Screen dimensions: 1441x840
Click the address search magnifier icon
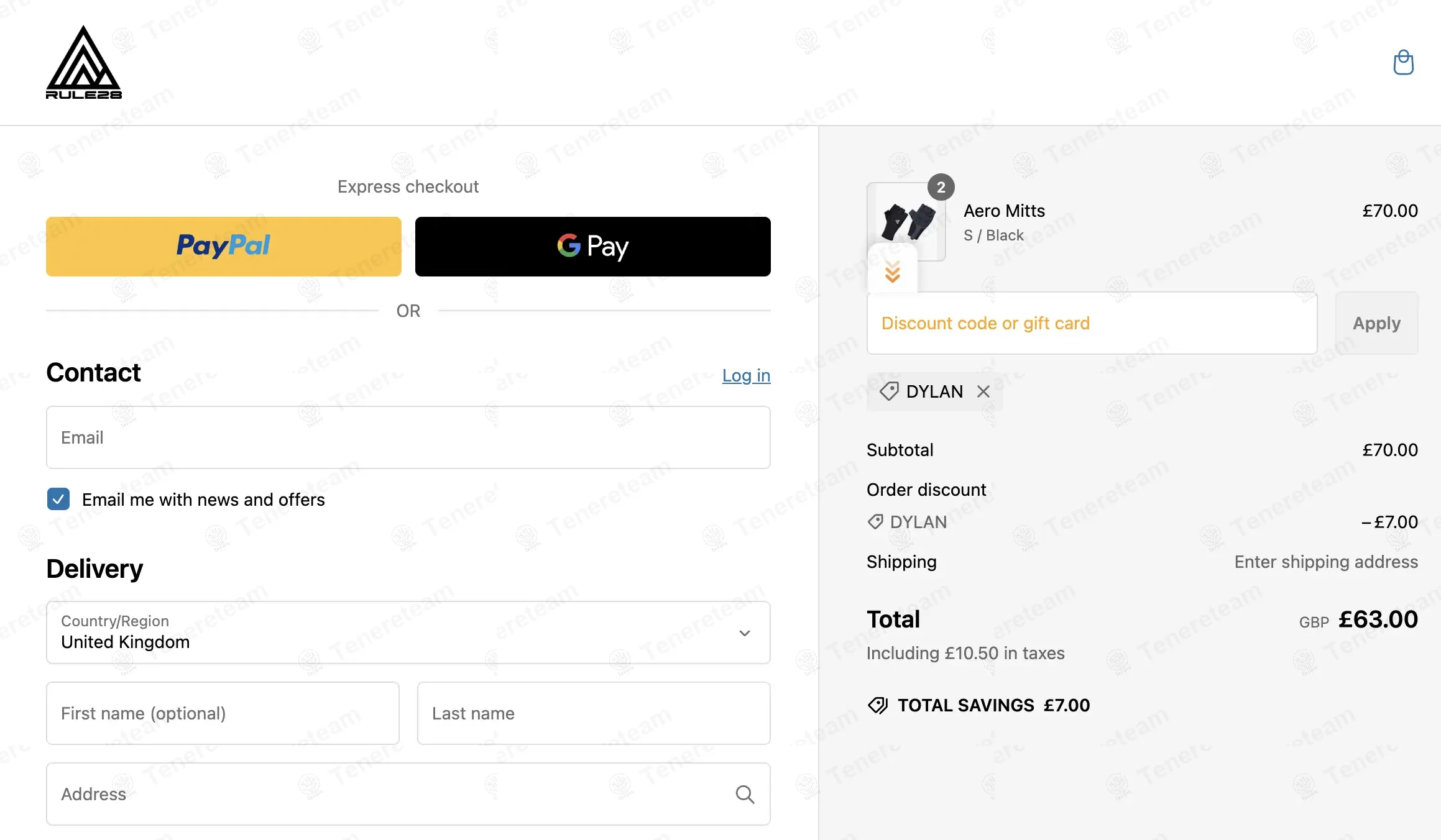pos(745,794)
